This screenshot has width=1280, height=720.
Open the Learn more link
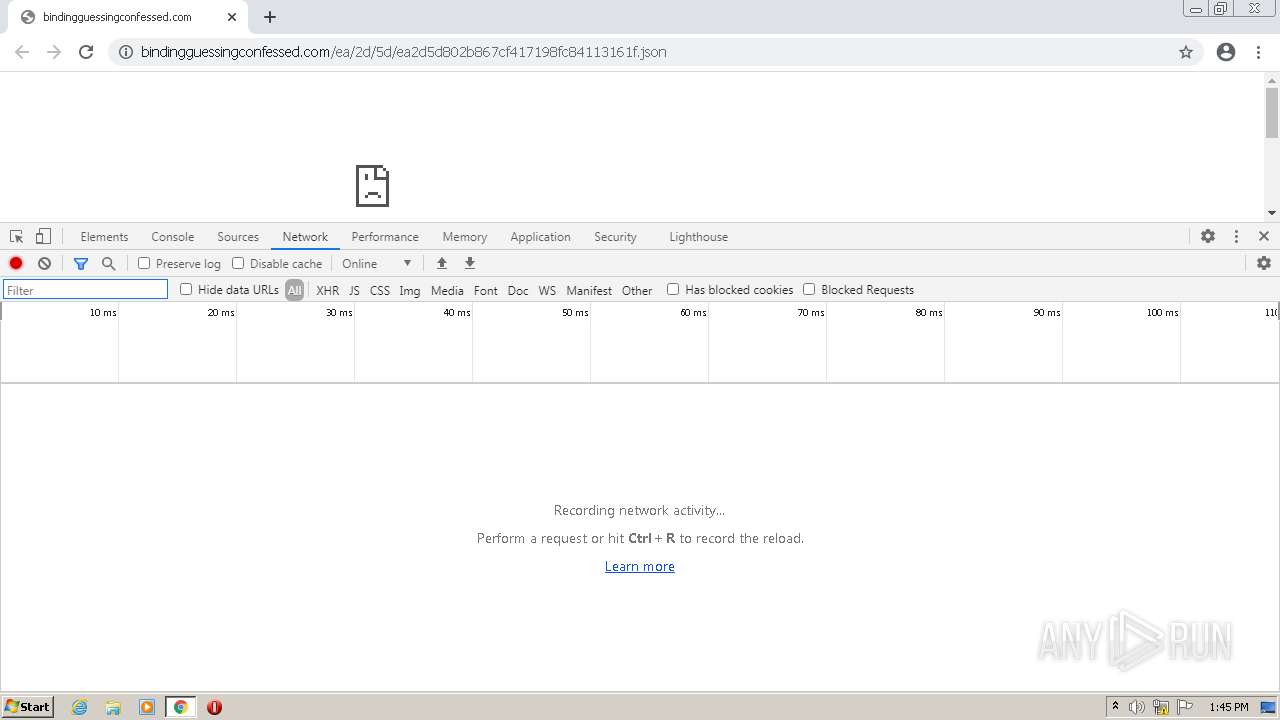click(640, 566)
